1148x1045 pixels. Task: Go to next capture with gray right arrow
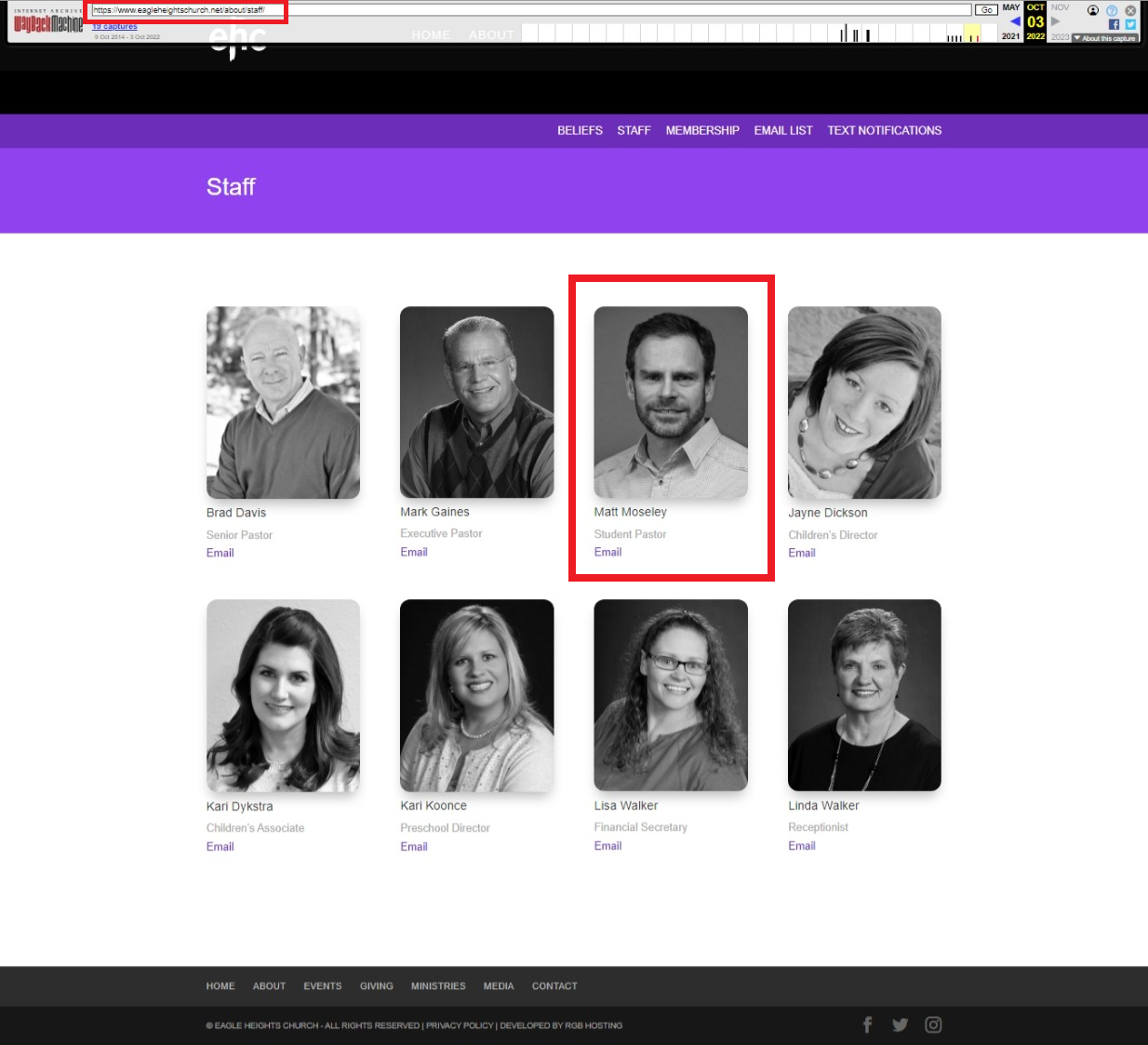[x=1056, y=21]
